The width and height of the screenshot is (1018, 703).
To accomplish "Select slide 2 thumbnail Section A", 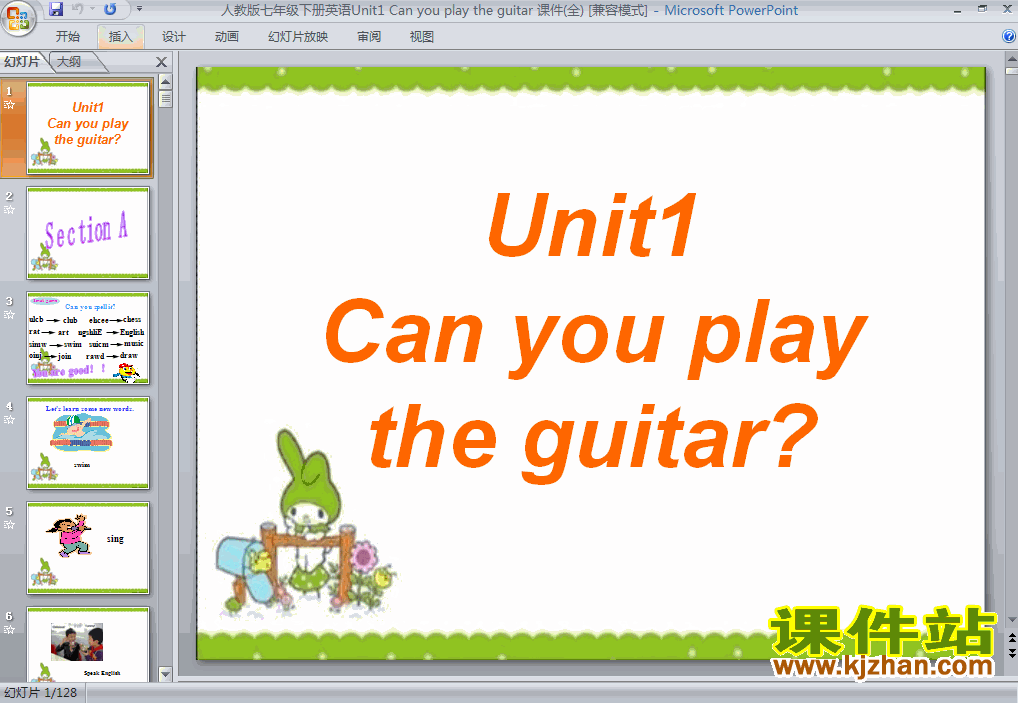I will [88, 233].
